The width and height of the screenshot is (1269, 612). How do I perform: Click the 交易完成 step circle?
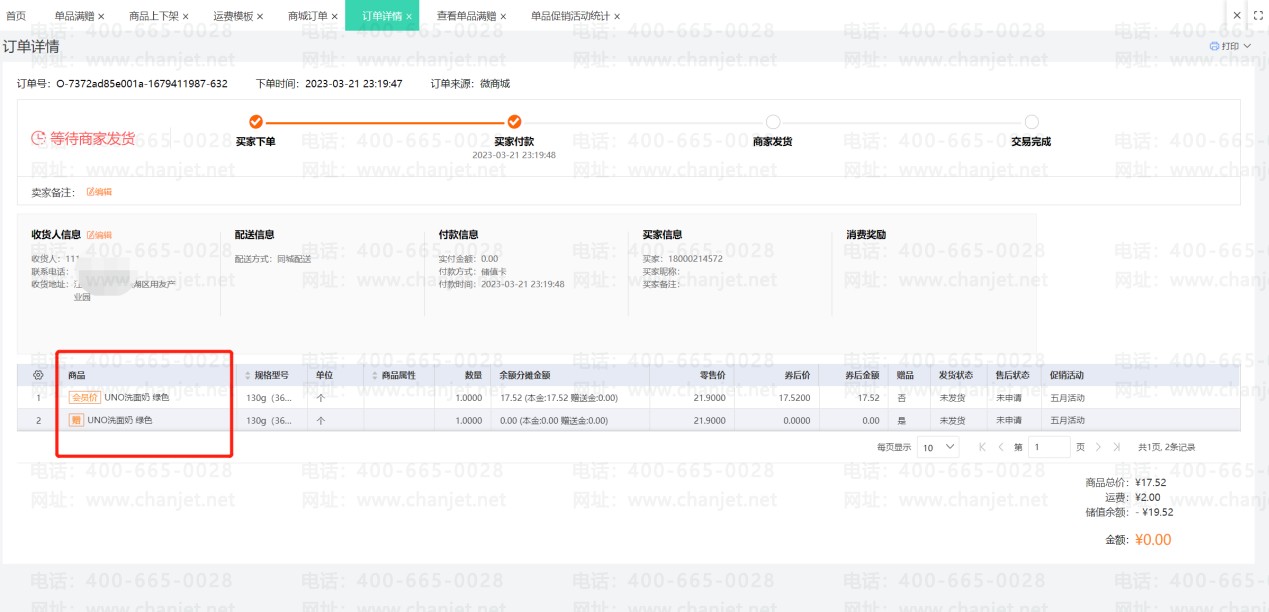(x=1031, y=122)
